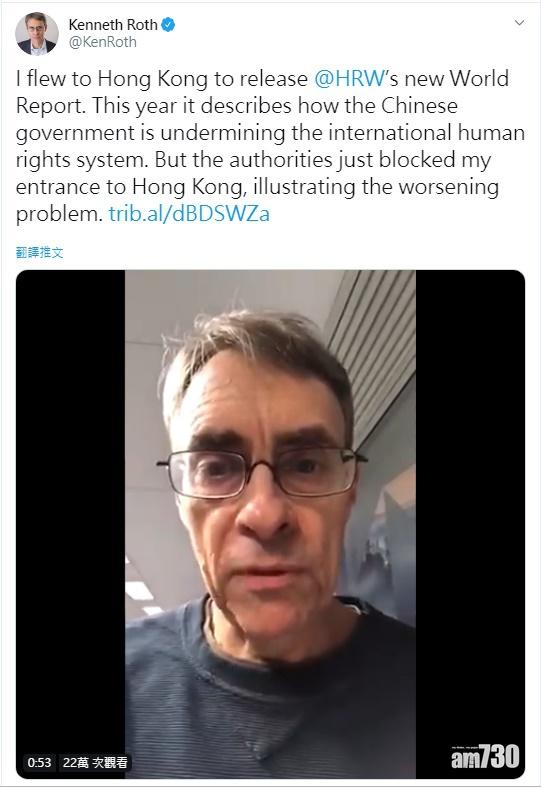This screenshot has height=788, width=541.
Task: Click the right black bar of the video
Action: coord(470,503)
